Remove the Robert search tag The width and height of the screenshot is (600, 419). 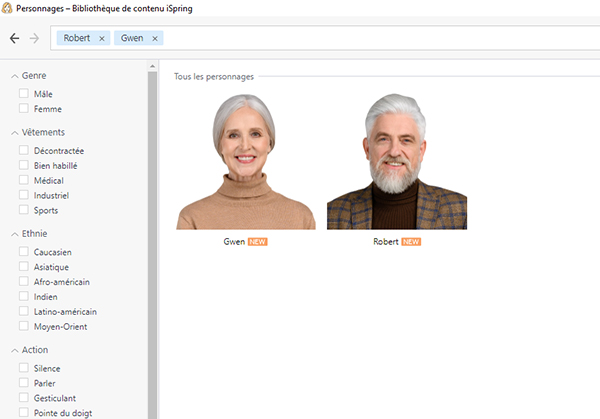(101, 39)
